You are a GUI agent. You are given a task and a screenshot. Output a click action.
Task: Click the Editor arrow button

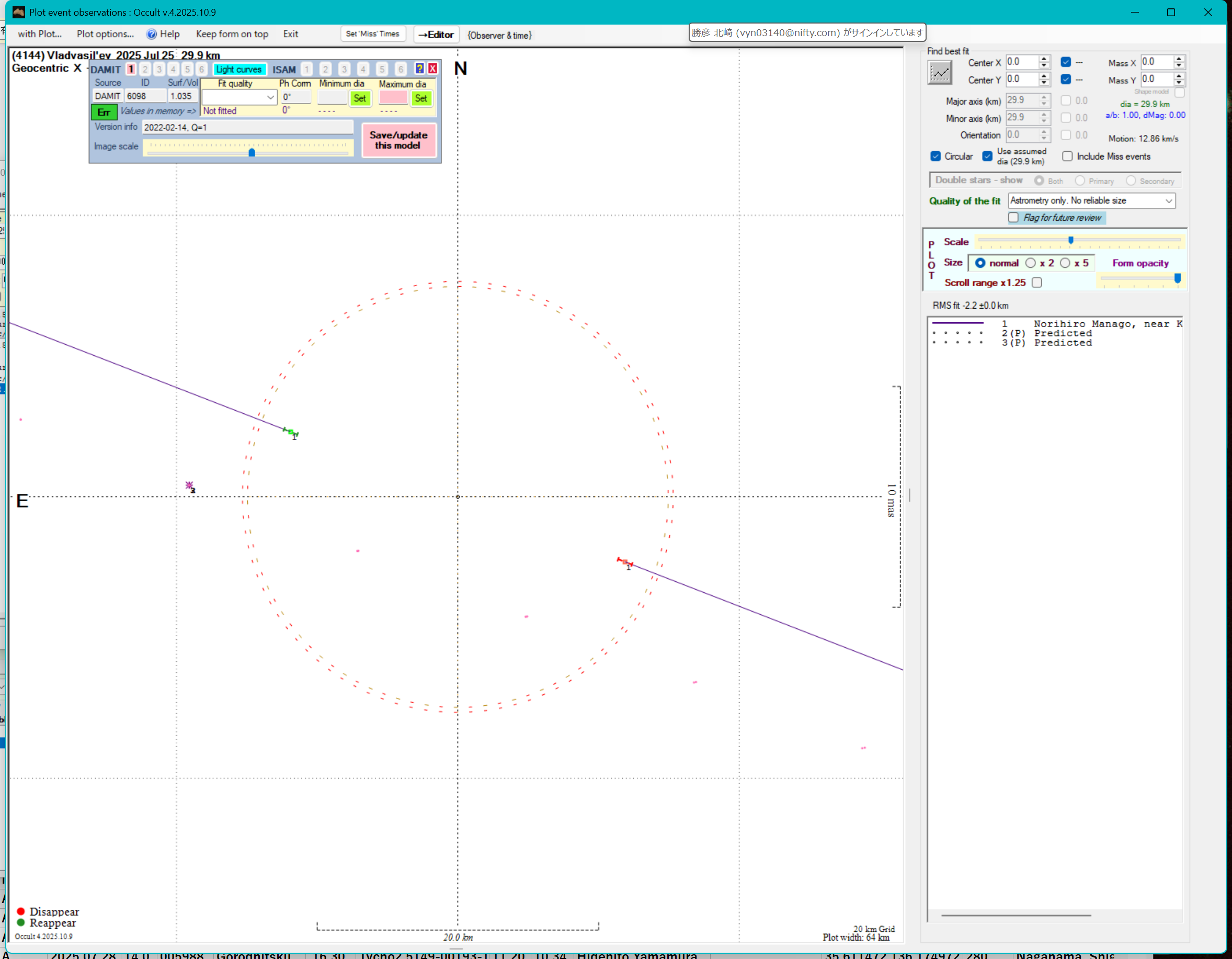click(436, 35)
